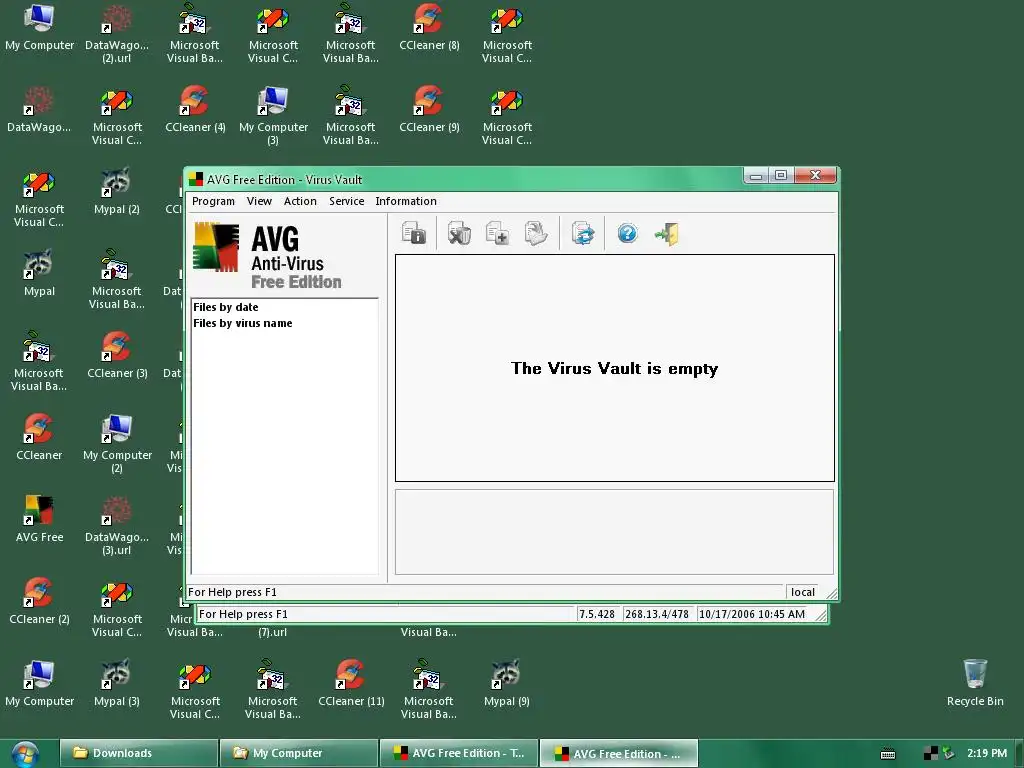This screenshot has height=768, width=1024.
Task: Click the delete file toolbar icon
Action: [459, 233]
